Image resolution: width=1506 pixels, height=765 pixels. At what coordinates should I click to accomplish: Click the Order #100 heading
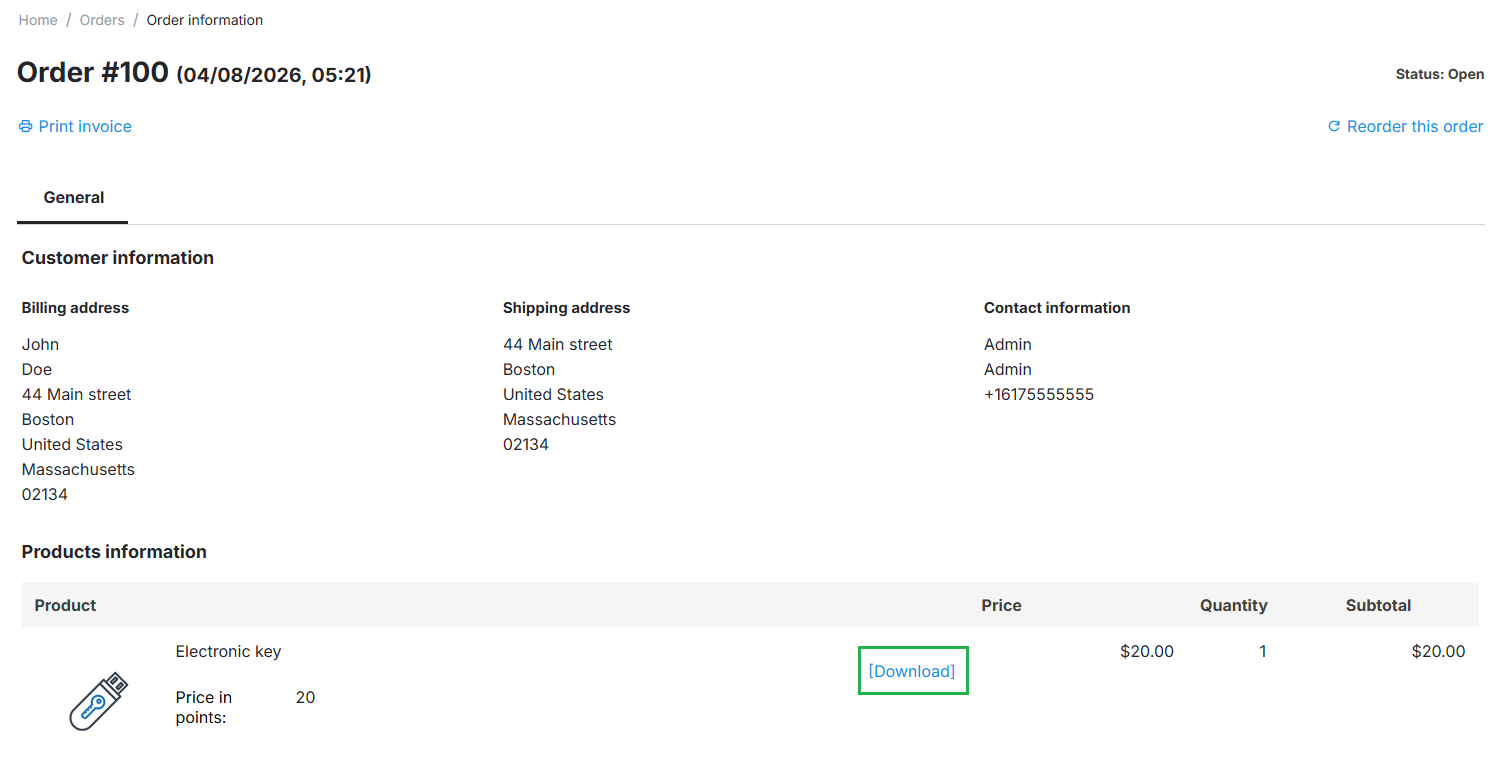(93, 73)
